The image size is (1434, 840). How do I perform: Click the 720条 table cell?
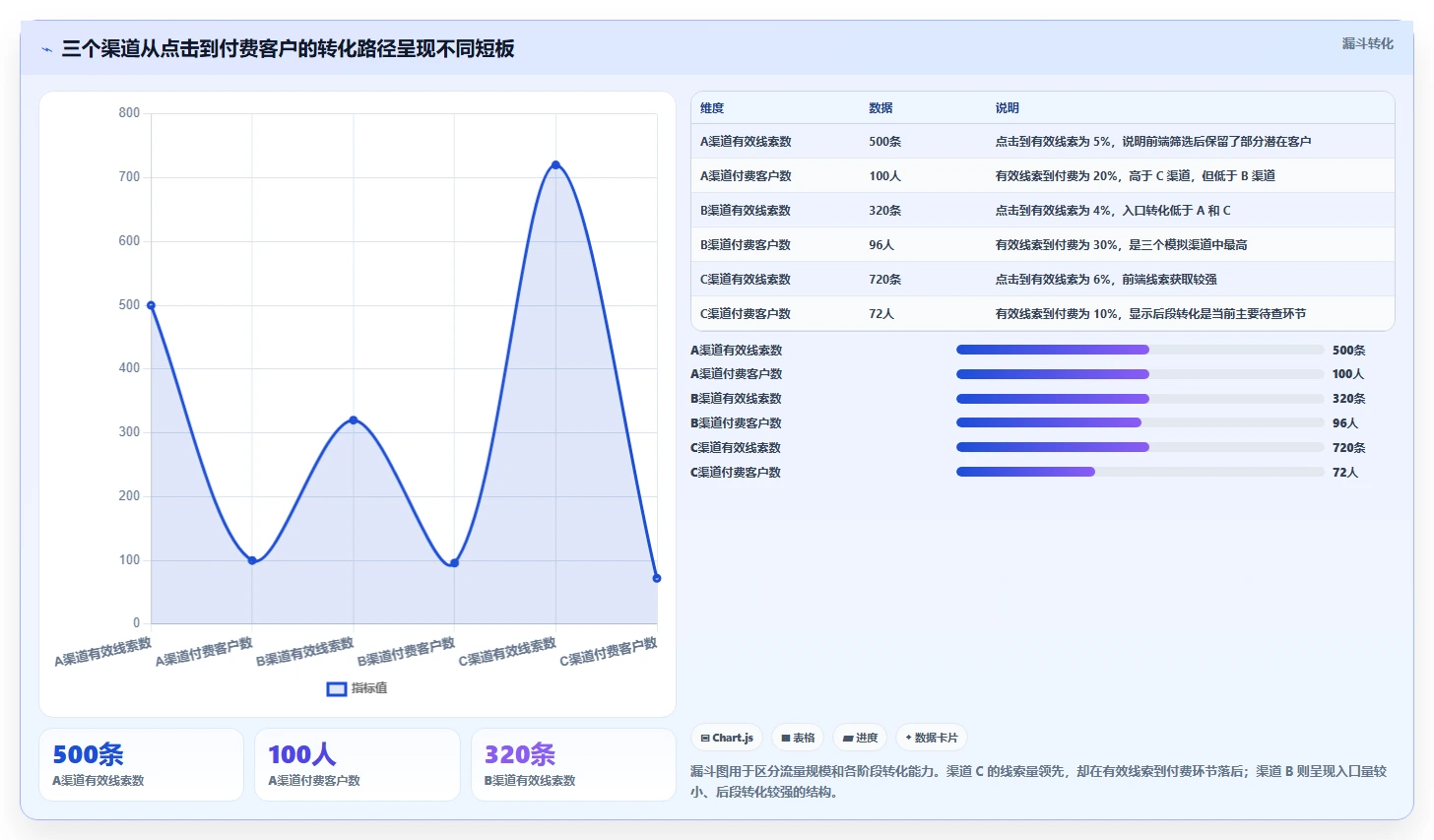pos(884,280)
